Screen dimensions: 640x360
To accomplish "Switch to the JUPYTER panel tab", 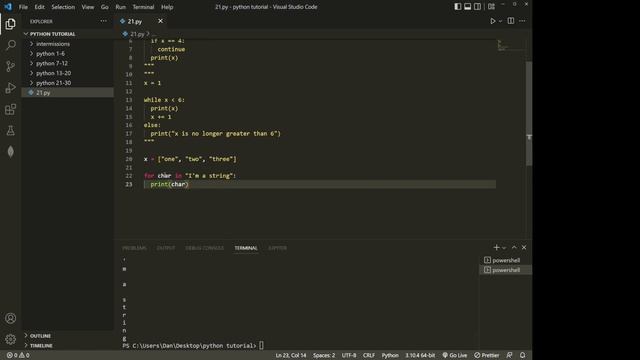I will point(278,248).
